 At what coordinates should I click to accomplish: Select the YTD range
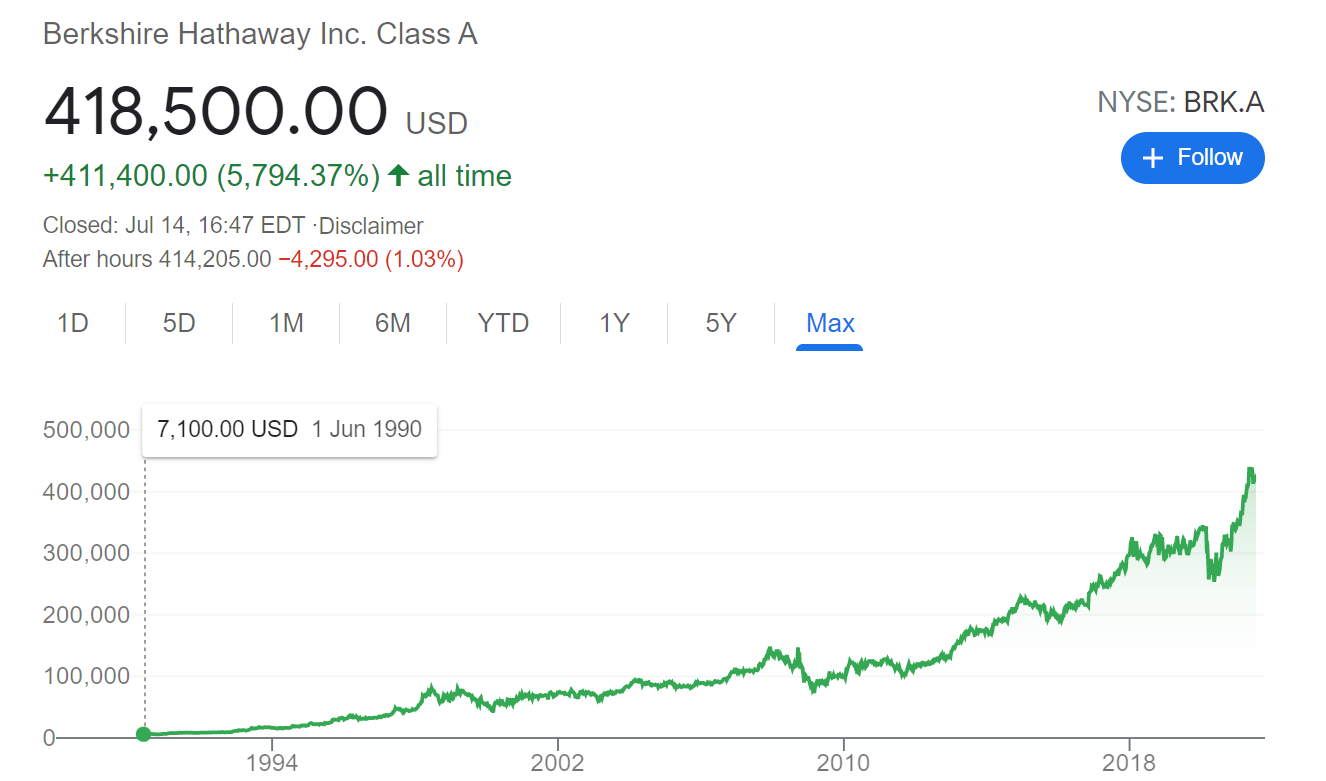pos(502,322)
